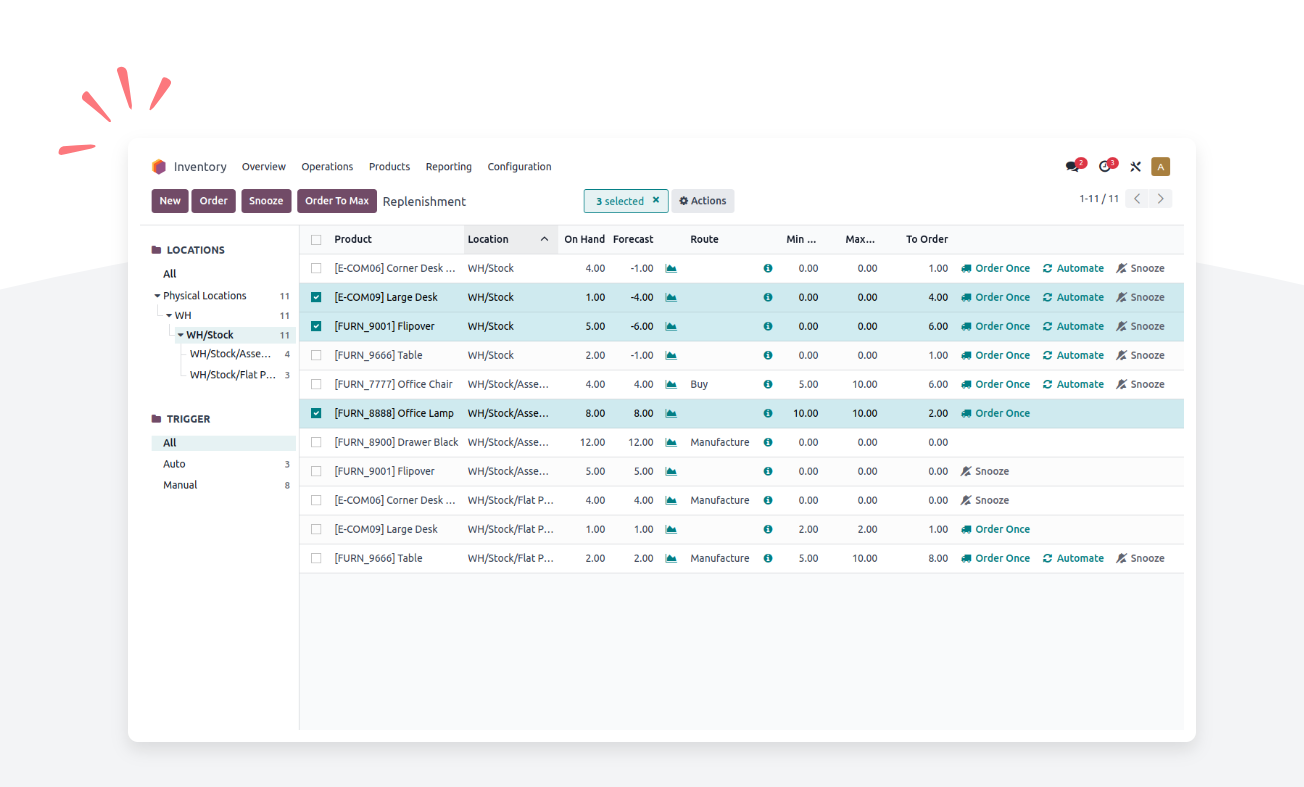The image size is (1304, 787).
Task: Open the Actions dropdown menu
Action: [x=702, y=201]
